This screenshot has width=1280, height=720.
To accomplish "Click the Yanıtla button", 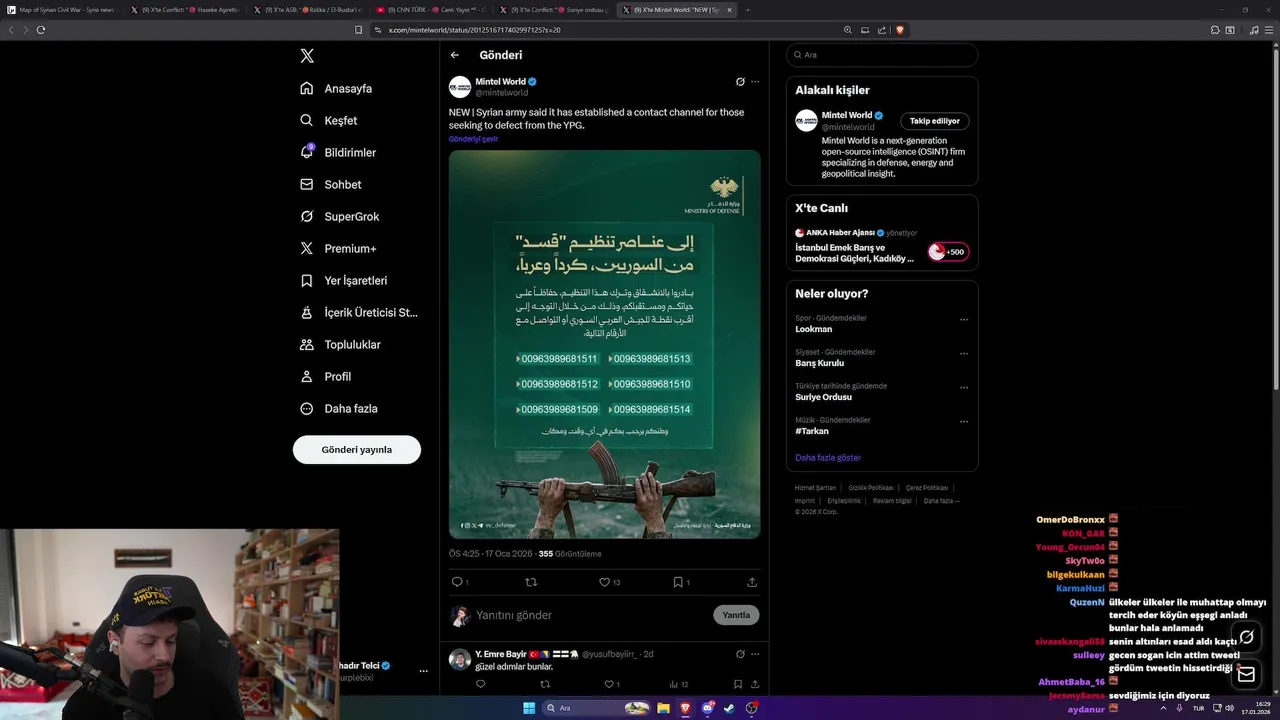I will pos(736,615).
